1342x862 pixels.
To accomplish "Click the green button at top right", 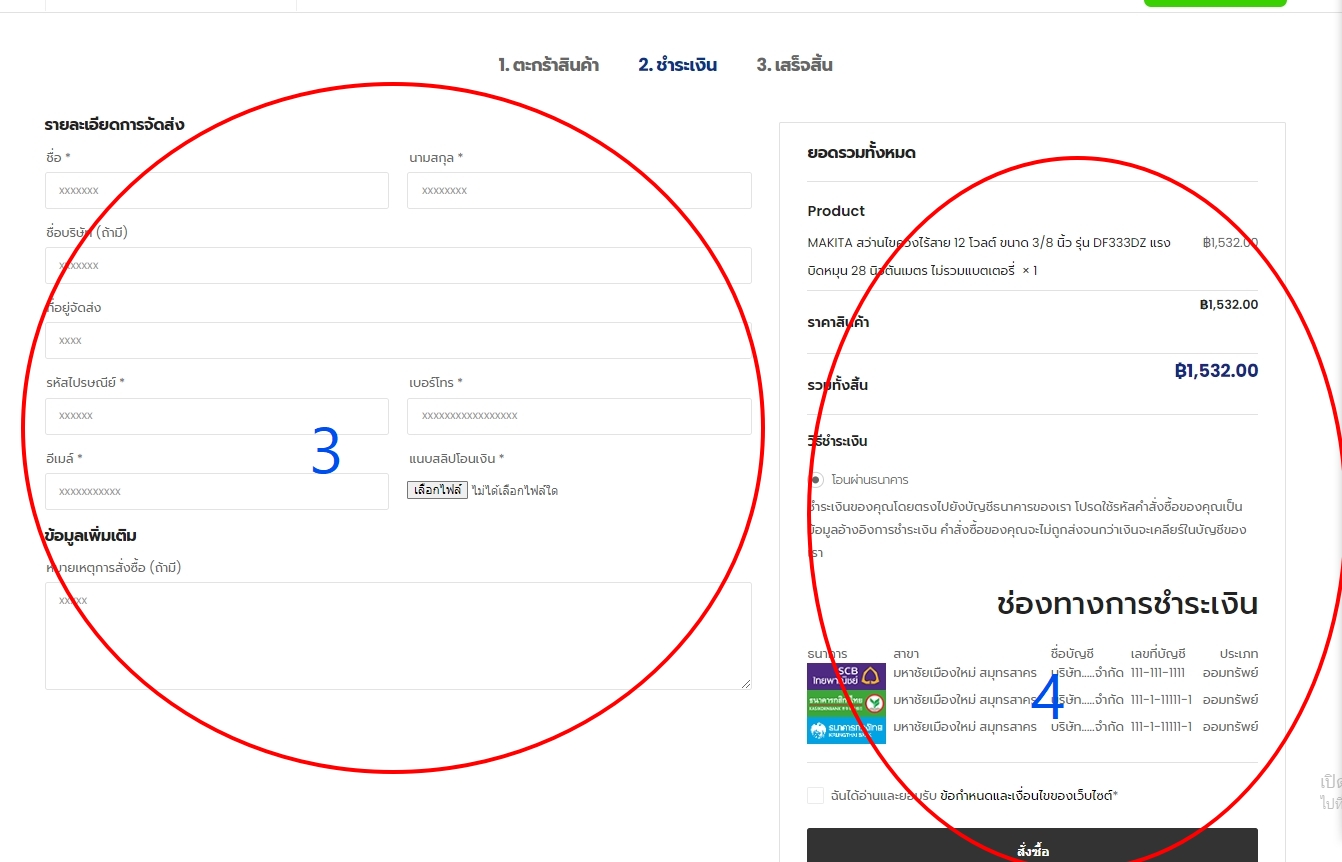I will tap(1214, 3).
